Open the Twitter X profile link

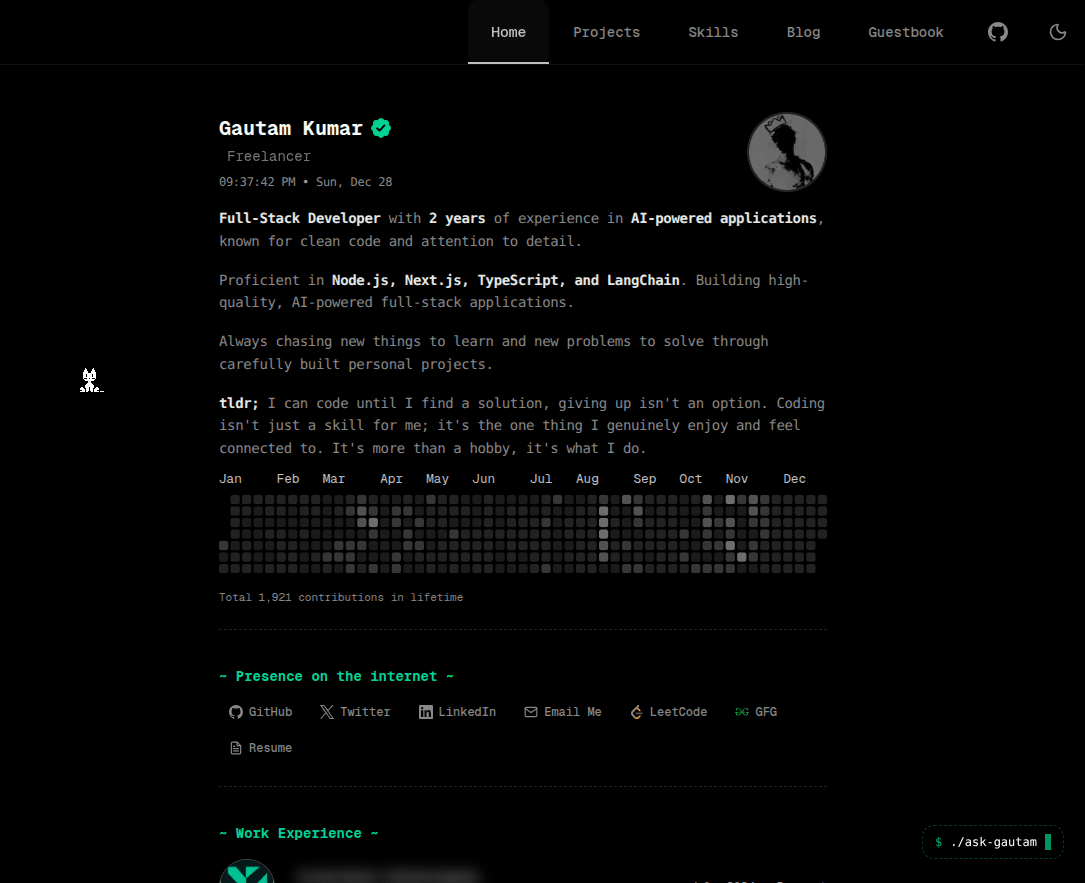(x=355, y=712)
